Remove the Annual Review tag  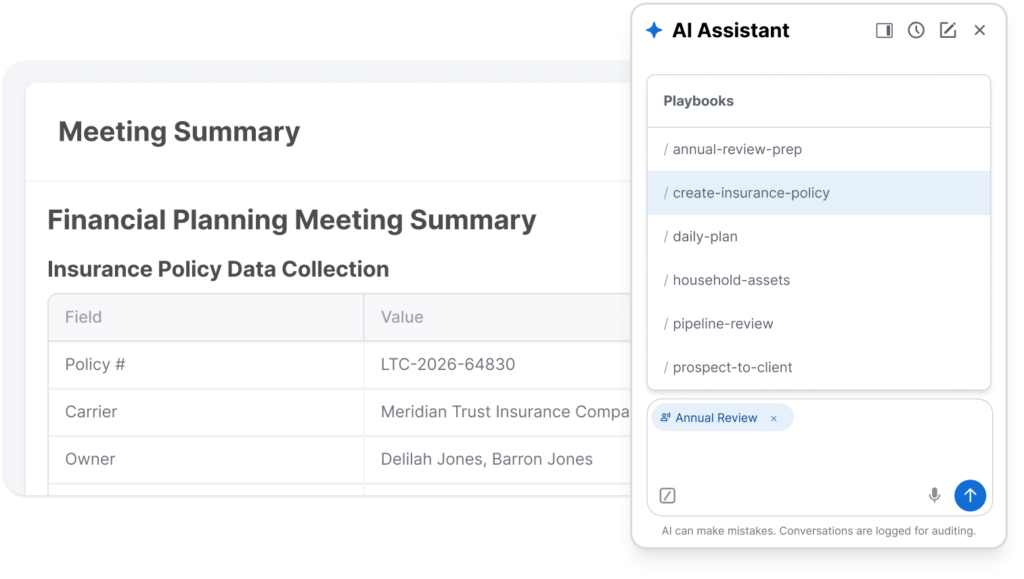point(774,418)
